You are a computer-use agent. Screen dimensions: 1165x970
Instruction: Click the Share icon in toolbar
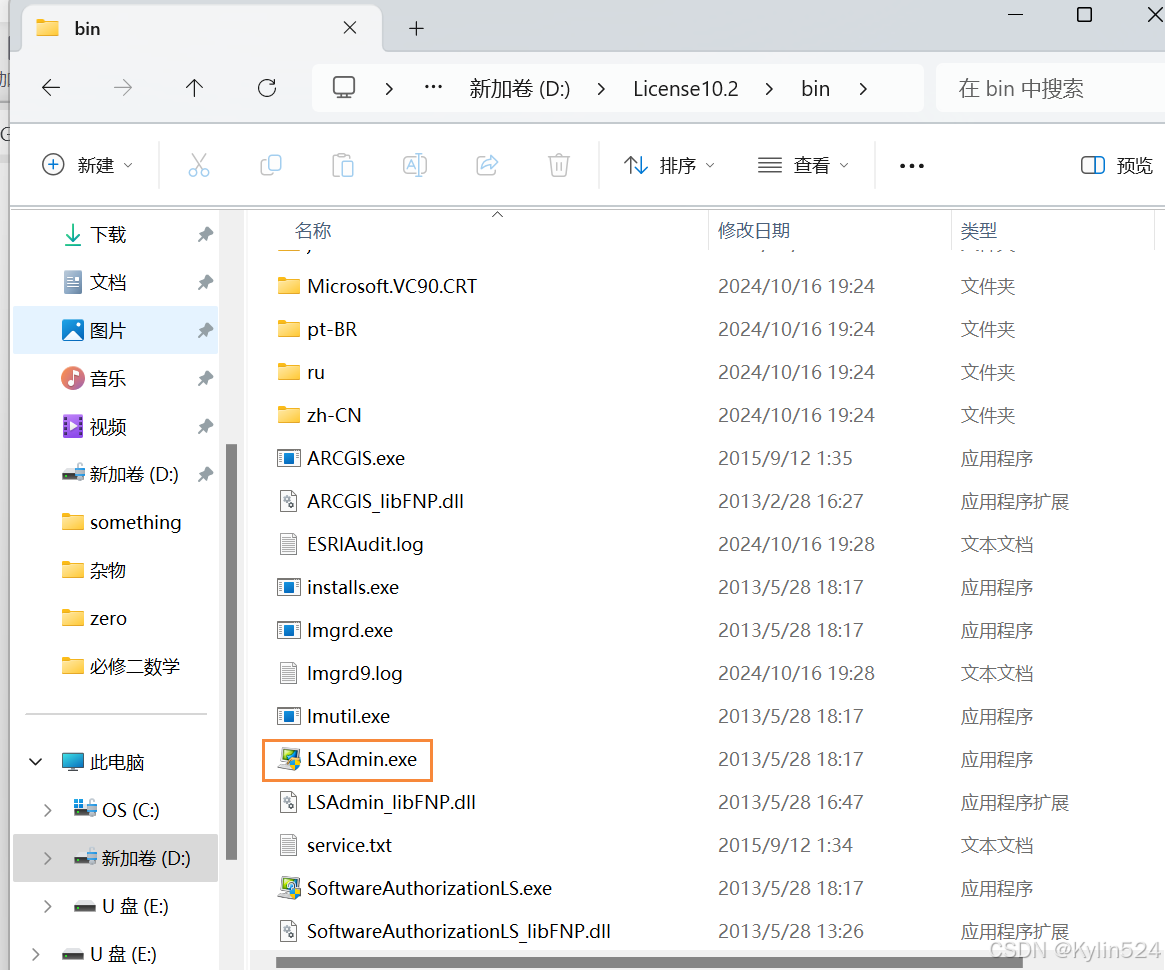pyautogui.click(x=487, y=165)
